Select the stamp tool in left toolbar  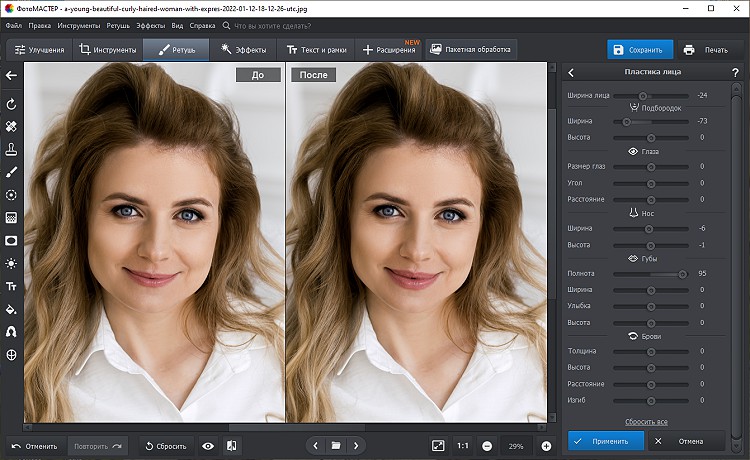pos(11,149)
